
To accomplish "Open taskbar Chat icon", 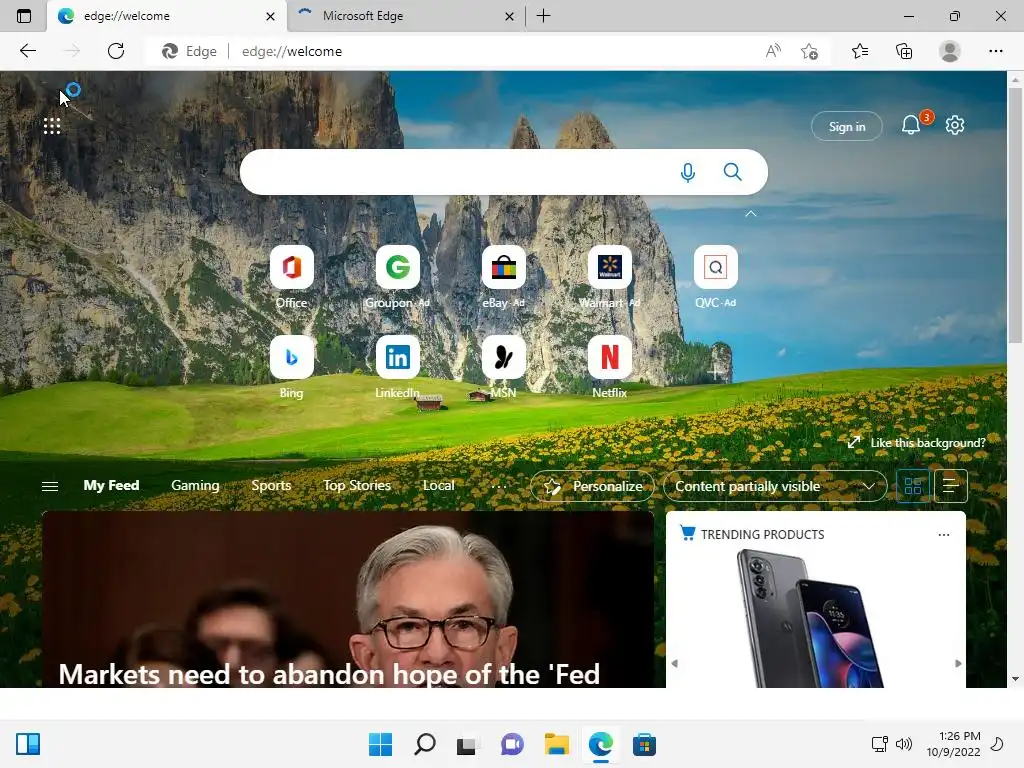I will point(512,744).
